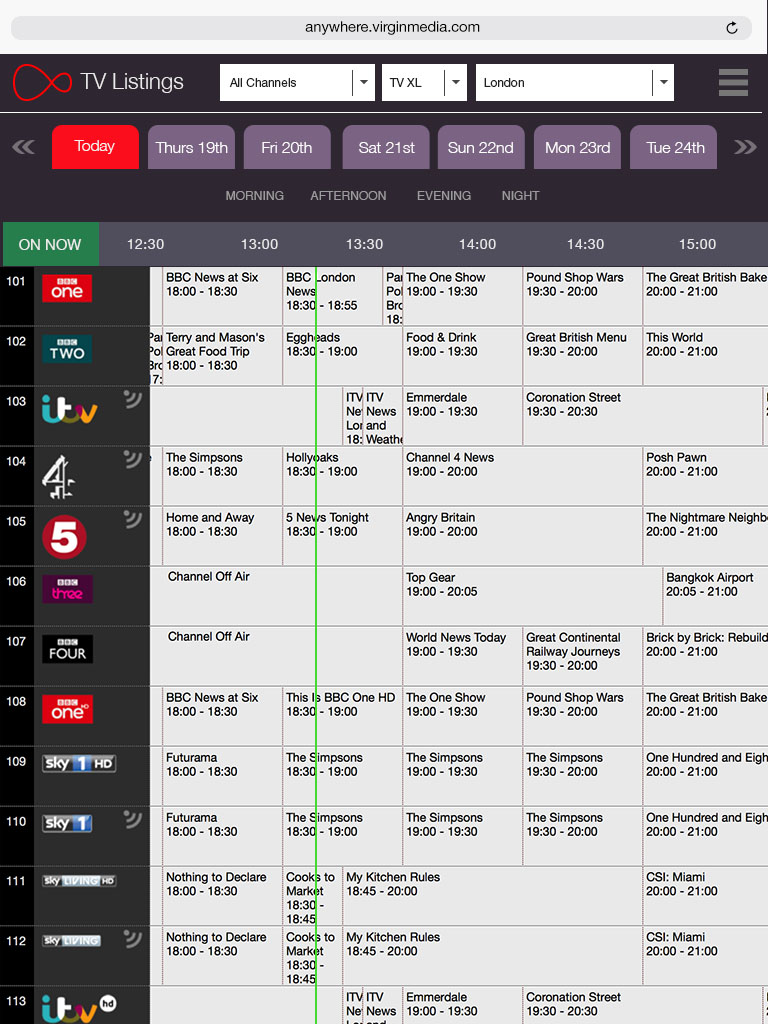768x1024 pixels.
Task: Select the Channel 4 logo
Action: tap(58, 477)
